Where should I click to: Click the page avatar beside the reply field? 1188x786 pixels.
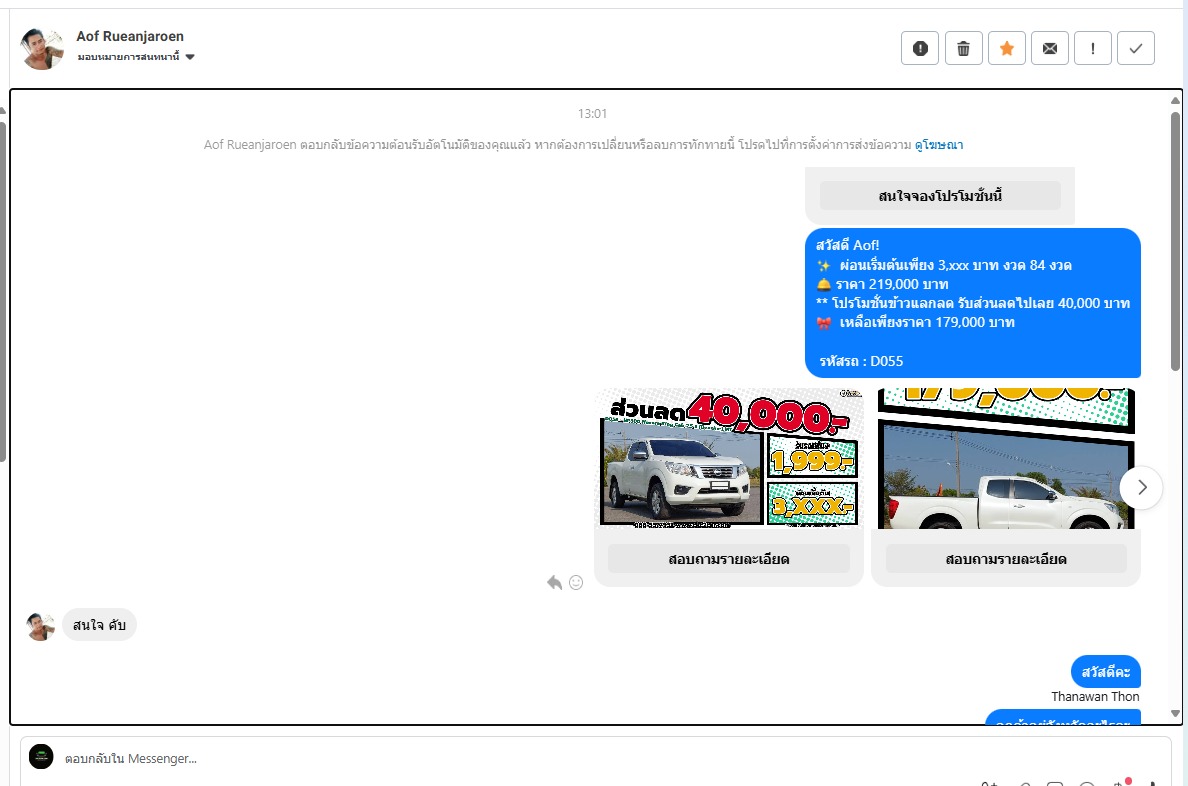coord(41,756)
